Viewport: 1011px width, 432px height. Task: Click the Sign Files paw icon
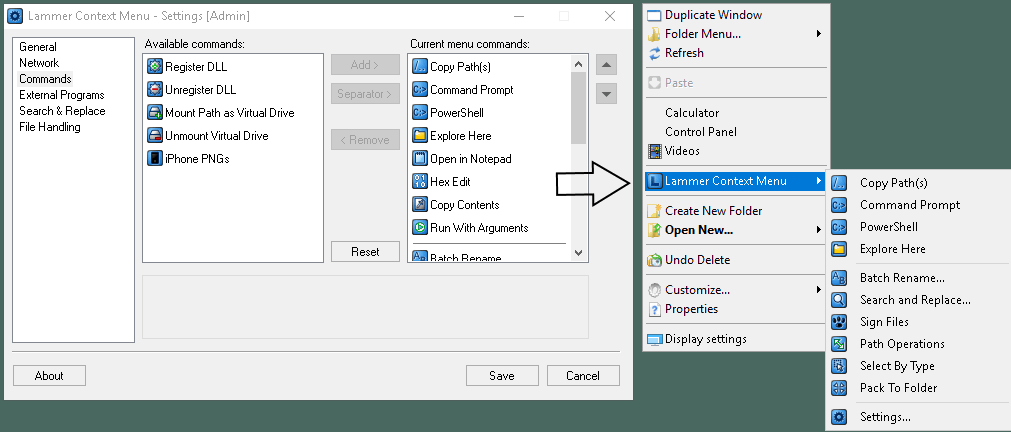(x=839, y=322)
